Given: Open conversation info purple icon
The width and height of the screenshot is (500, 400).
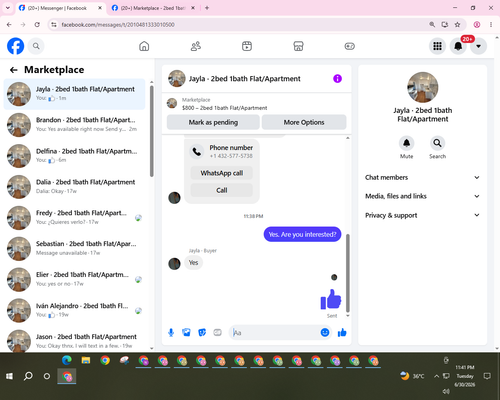Looking at the screenshot, I should [337, 79].
